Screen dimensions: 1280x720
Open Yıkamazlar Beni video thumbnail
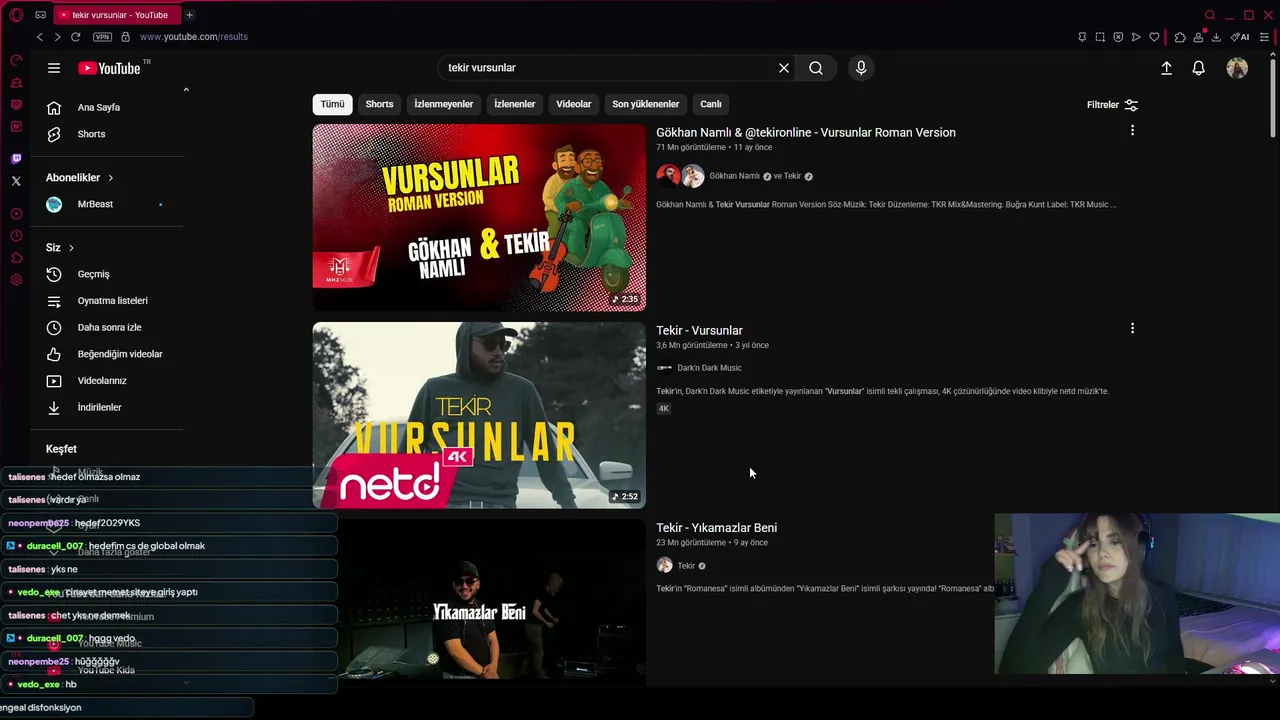pyautogui.click(x=479, y=602)
